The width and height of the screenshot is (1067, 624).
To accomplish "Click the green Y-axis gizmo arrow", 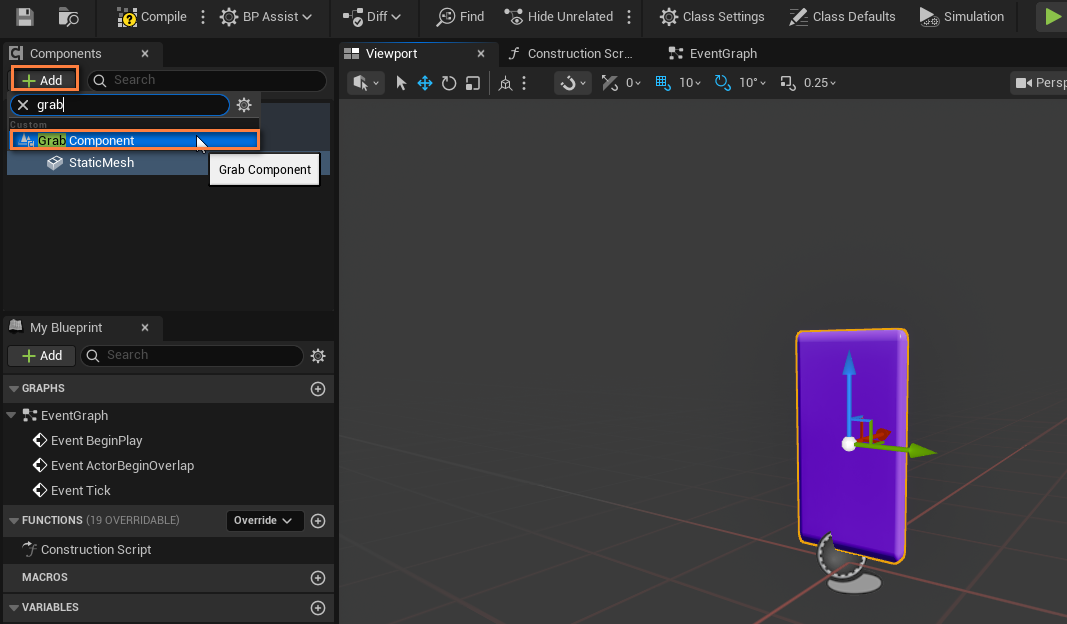I will click(x=920, y=450).
